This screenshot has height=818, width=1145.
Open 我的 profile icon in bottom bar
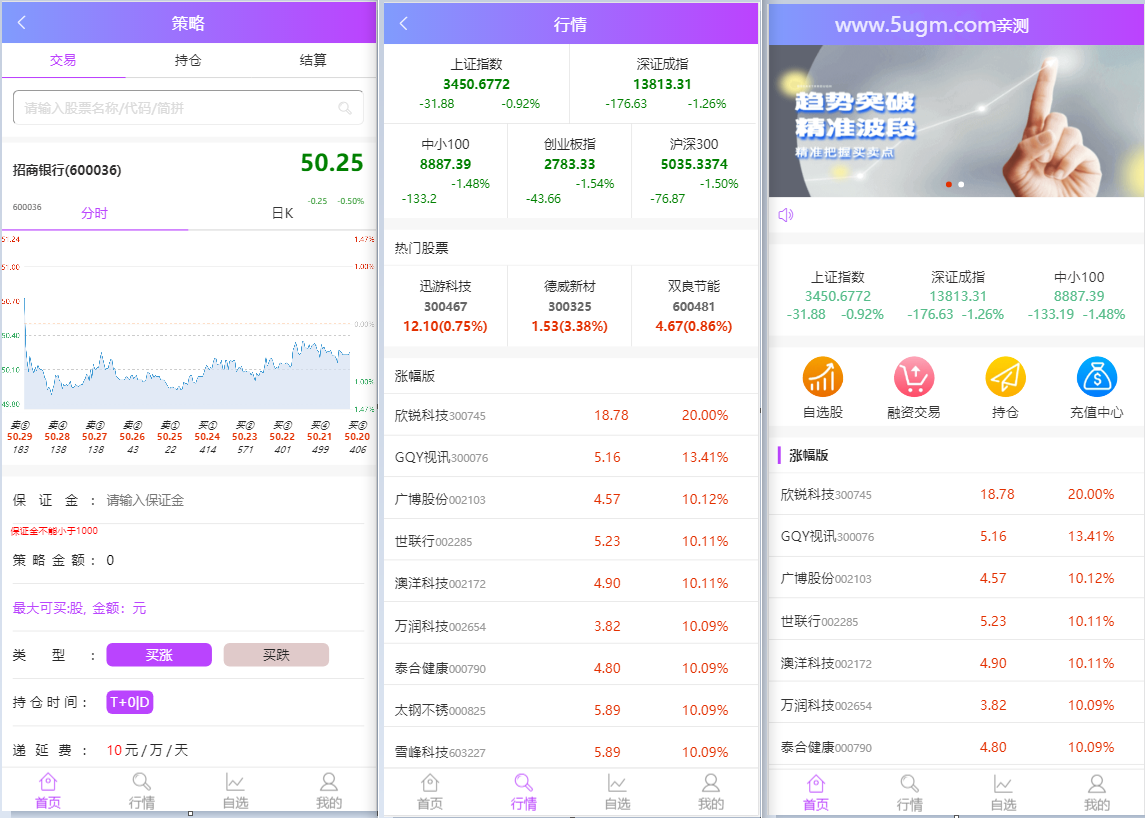1096,790
